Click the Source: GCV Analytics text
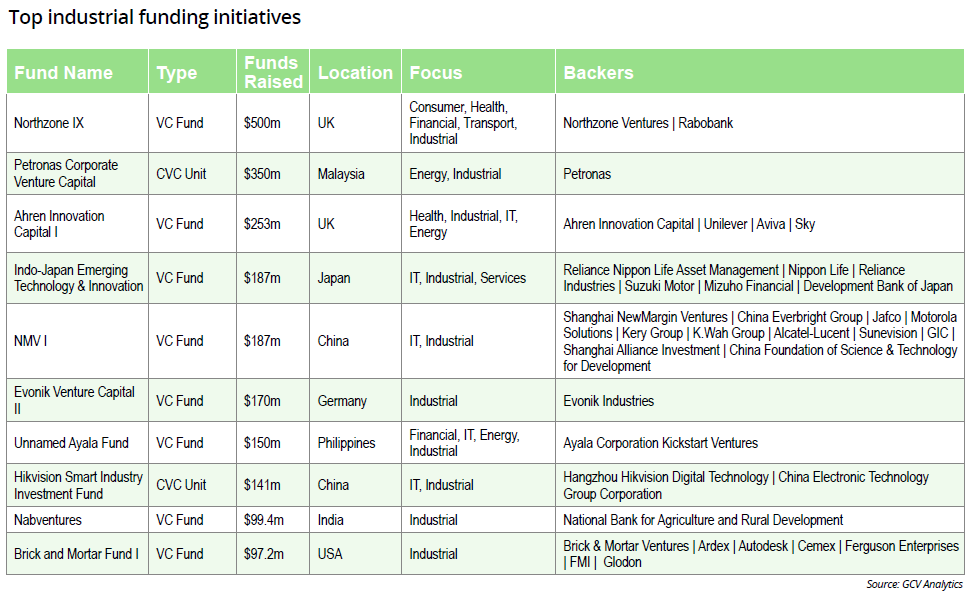973x597 pixels. [914, 584]
